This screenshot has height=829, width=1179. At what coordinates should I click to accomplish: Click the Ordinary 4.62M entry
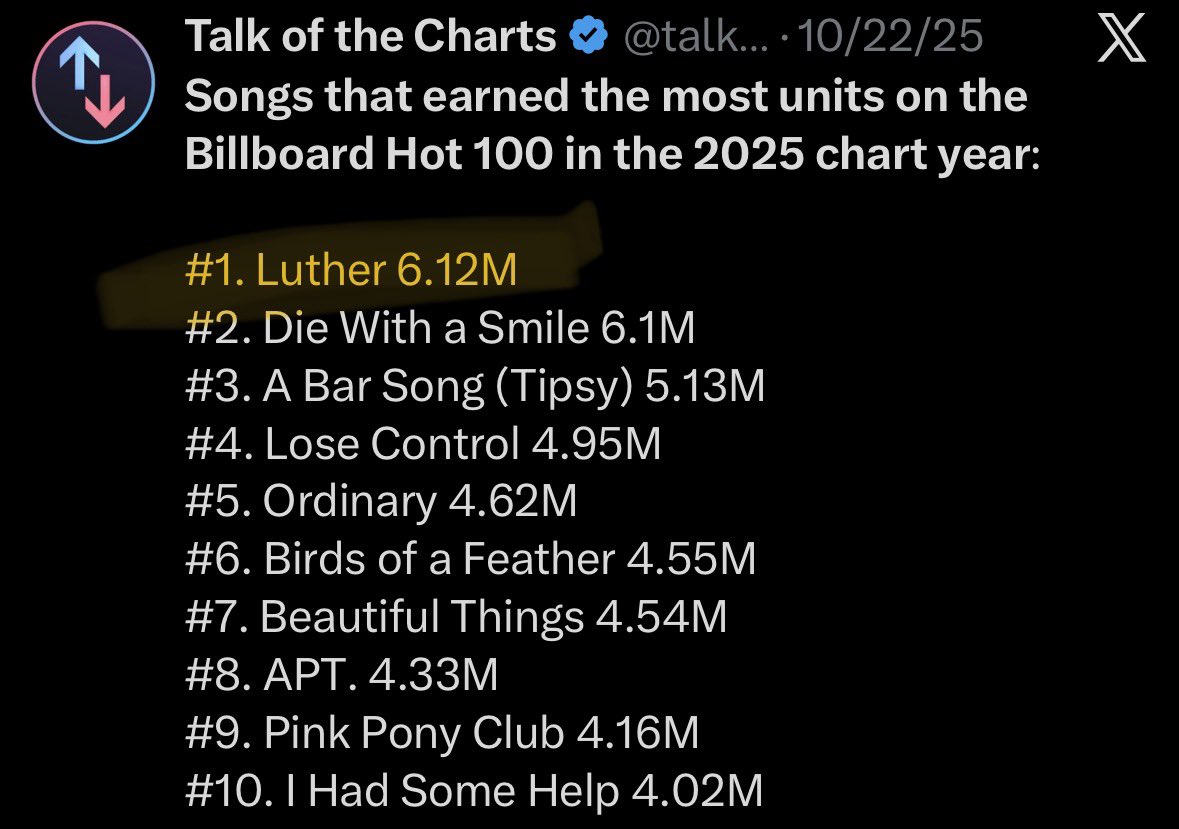[381, 501]
